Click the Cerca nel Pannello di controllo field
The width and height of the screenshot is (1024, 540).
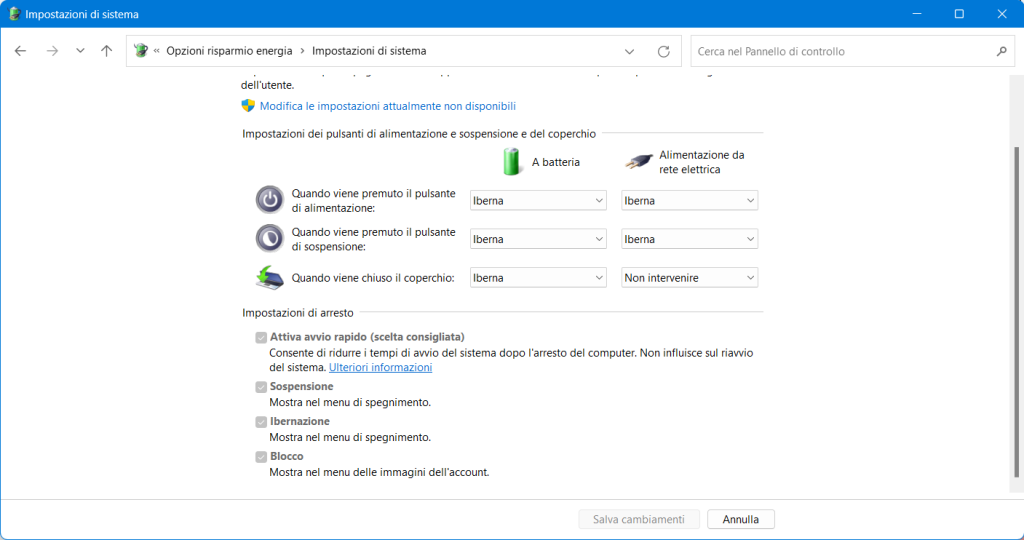click(x=840, y=51)
